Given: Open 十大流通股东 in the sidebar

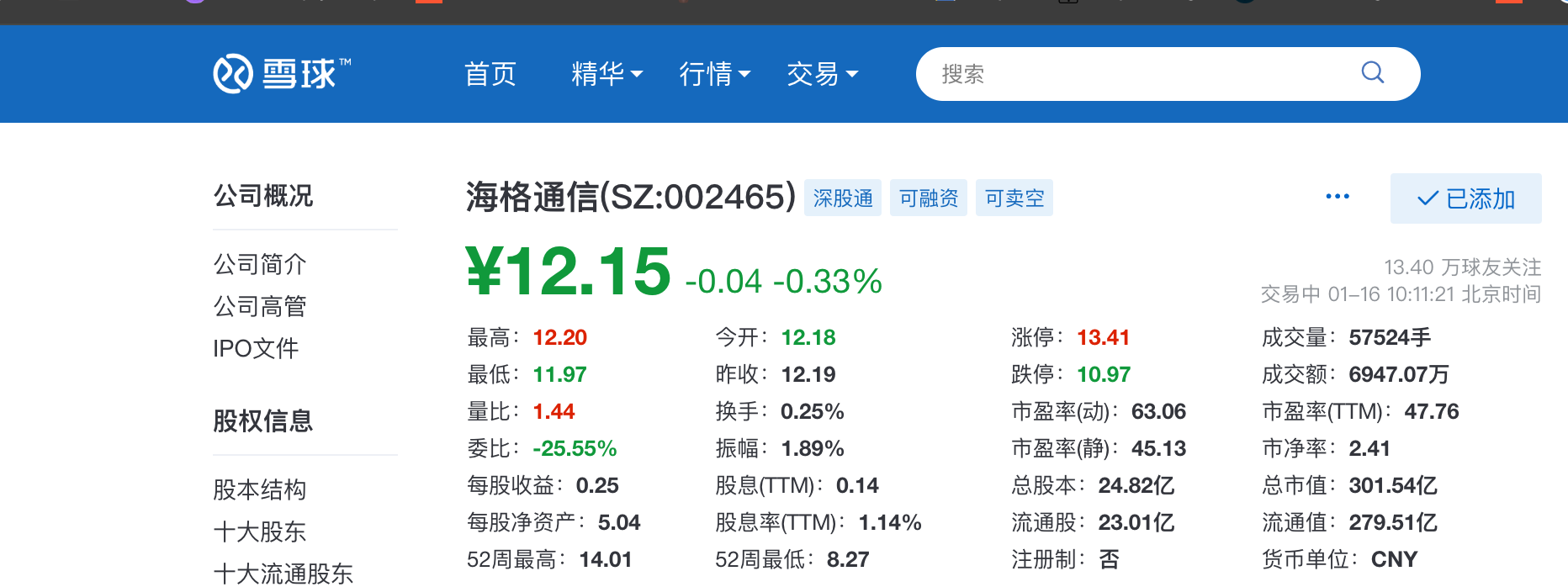Looking at the screenshot, I should [x=283, y=574].
